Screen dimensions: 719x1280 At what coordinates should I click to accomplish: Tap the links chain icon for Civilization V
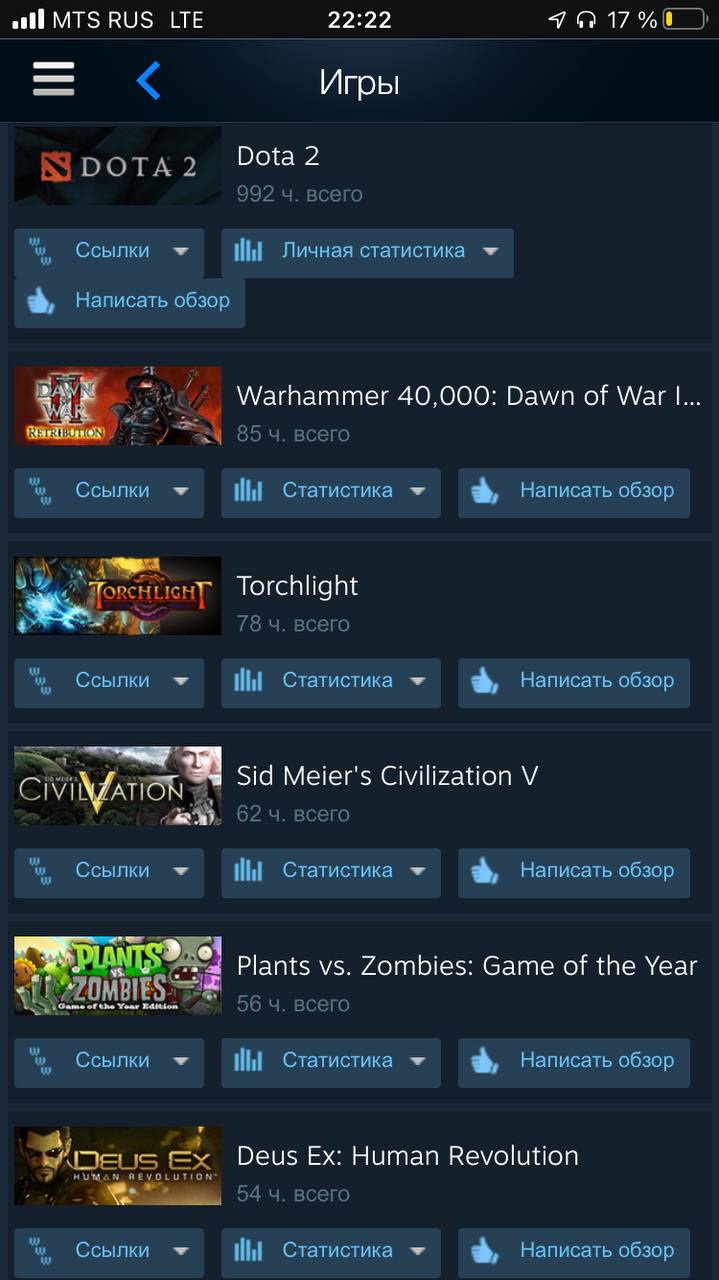pos(41,871)
